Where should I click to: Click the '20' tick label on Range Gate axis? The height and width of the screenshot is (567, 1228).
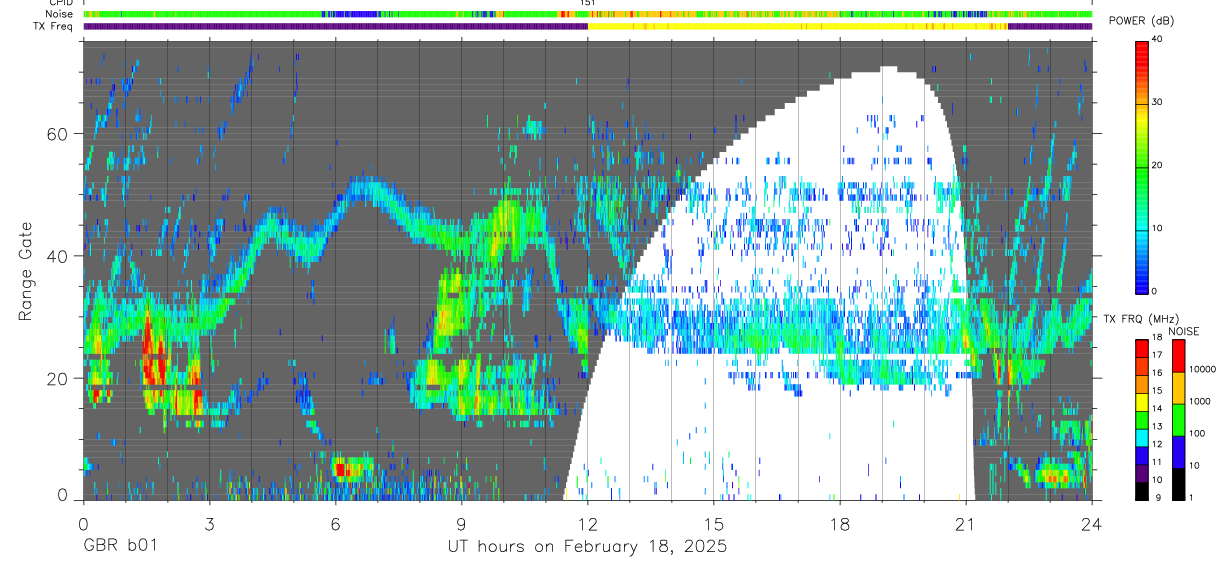coord(59,378)
